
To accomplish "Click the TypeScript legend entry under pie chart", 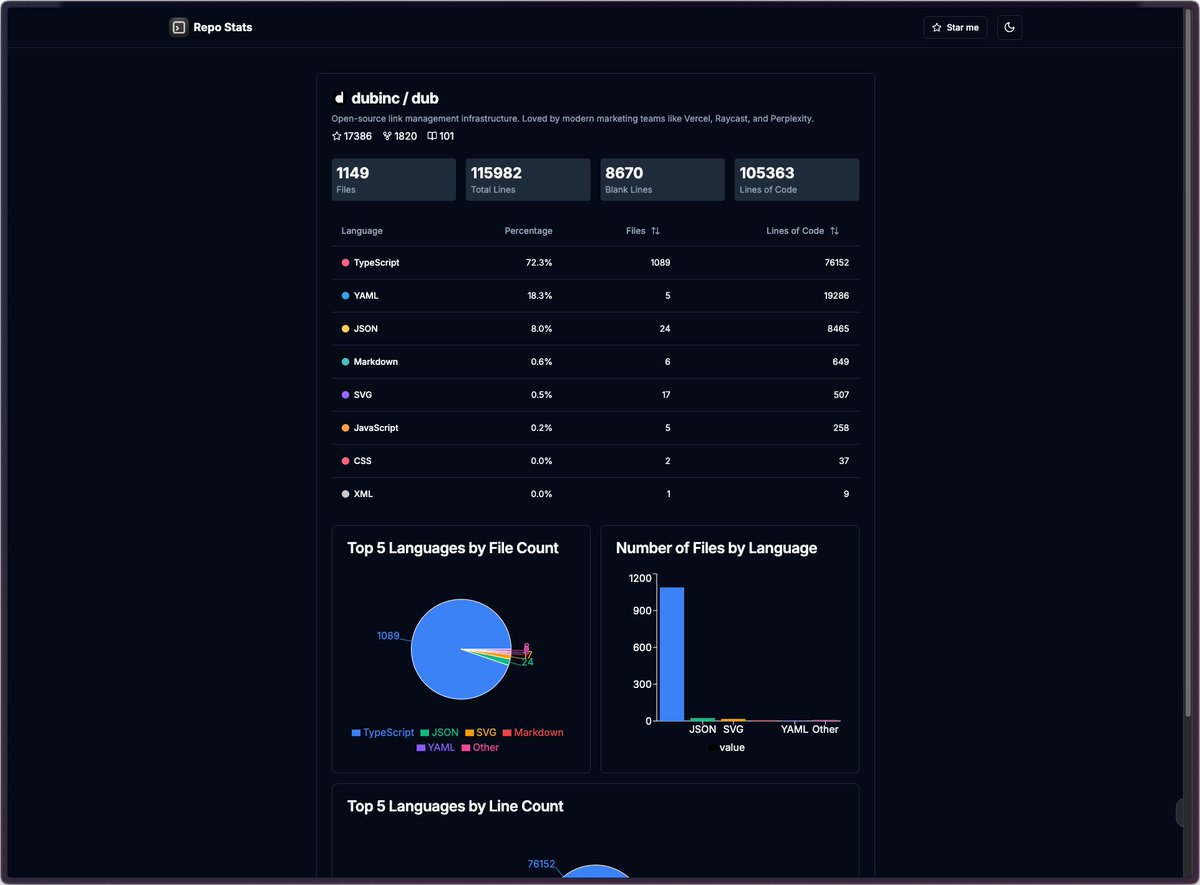I will [383, 733].
